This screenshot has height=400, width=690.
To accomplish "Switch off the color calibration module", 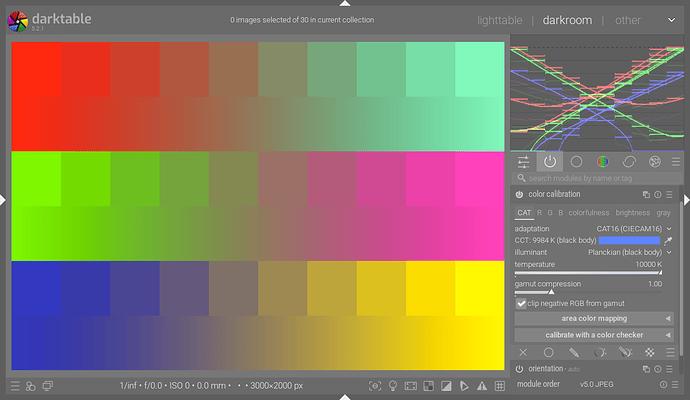I will click(x=520, y=194).
